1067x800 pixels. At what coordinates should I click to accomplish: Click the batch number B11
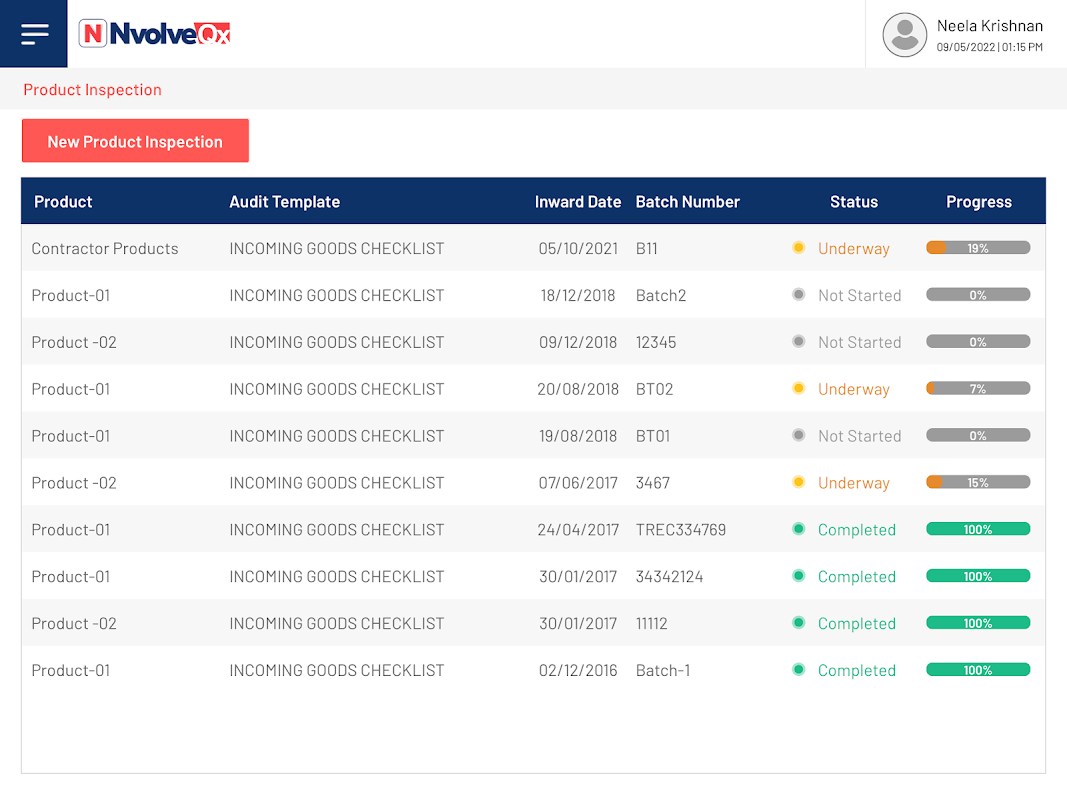tap(646, 249)
